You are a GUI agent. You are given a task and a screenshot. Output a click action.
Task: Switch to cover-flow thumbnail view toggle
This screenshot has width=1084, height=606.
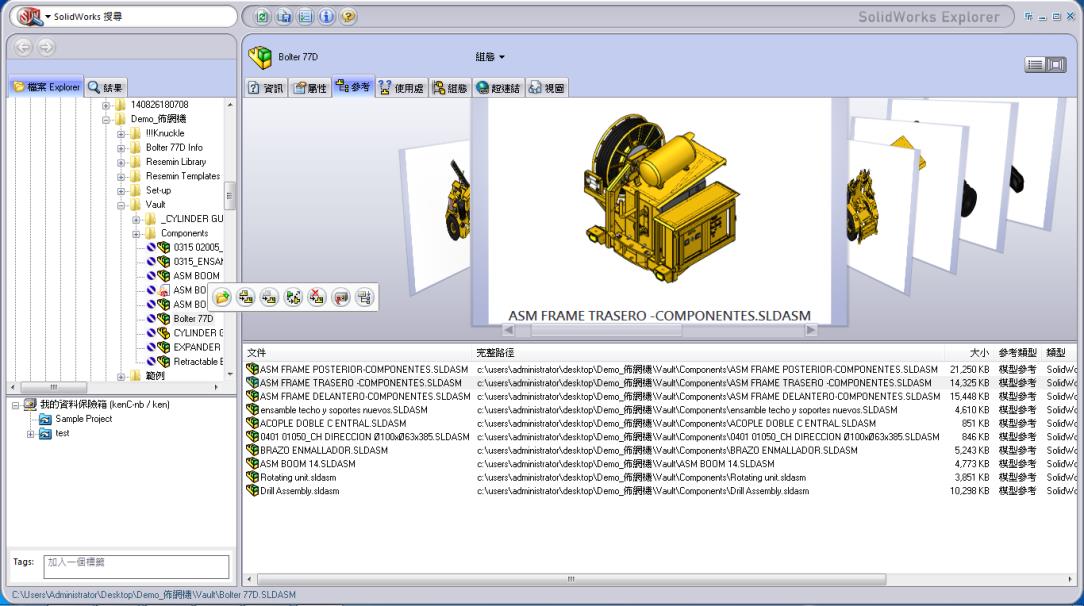pyautogui.click(x=1056, y=65)
